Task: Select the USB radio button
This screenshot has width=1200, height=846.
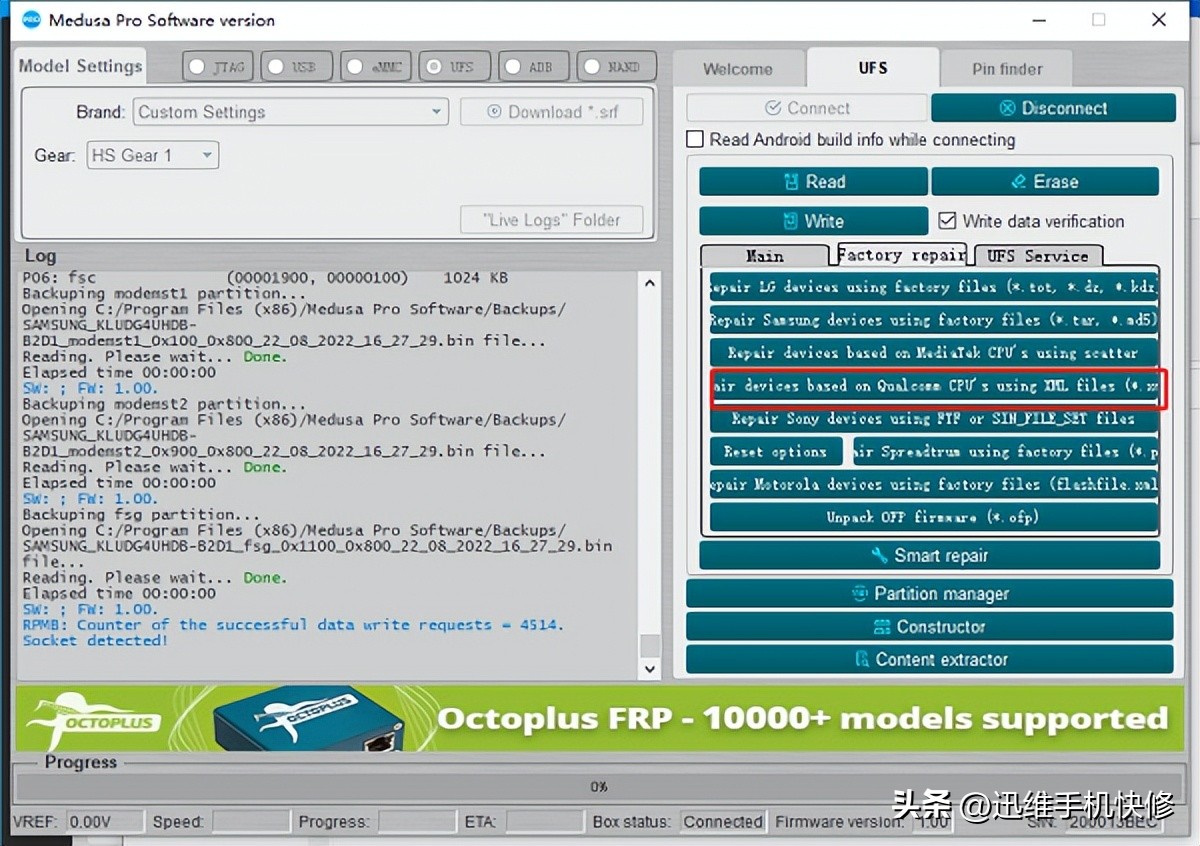Action: point(277,67)
